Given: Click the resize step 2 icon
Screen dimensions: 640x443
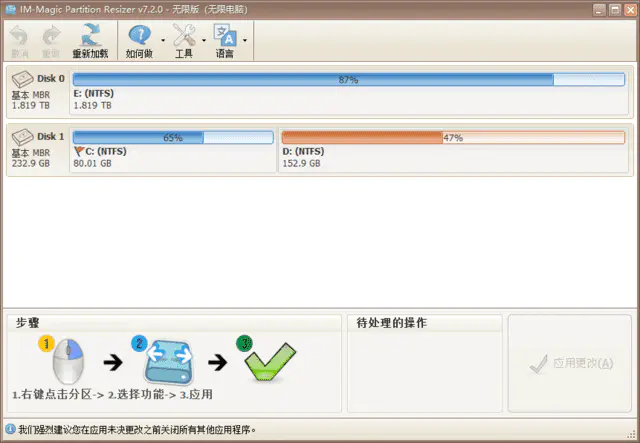Looking at the screenshot, I should (166, 359).
